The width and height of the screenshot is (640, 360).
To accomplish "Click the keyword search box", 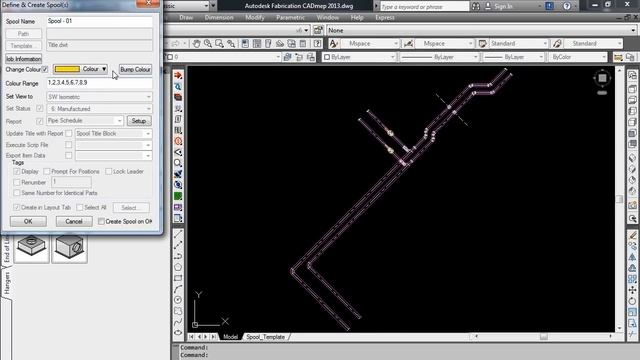I will click(x=424, y=7).
